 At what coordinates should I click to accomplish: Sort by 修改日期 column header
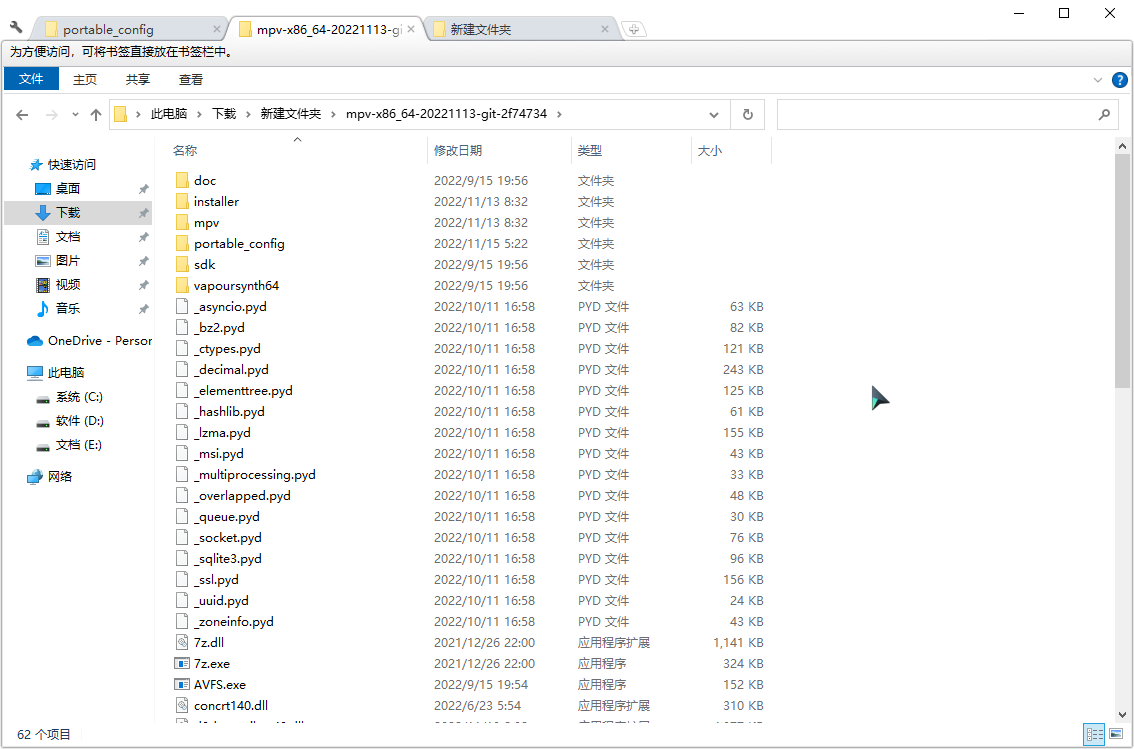point(499,150)
